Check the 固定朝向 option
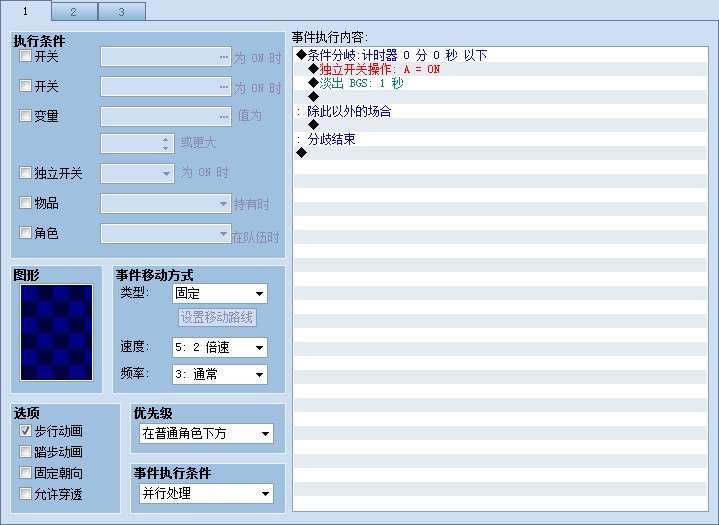The height and width of the screenshot is (525, 719). pos(25,473)
